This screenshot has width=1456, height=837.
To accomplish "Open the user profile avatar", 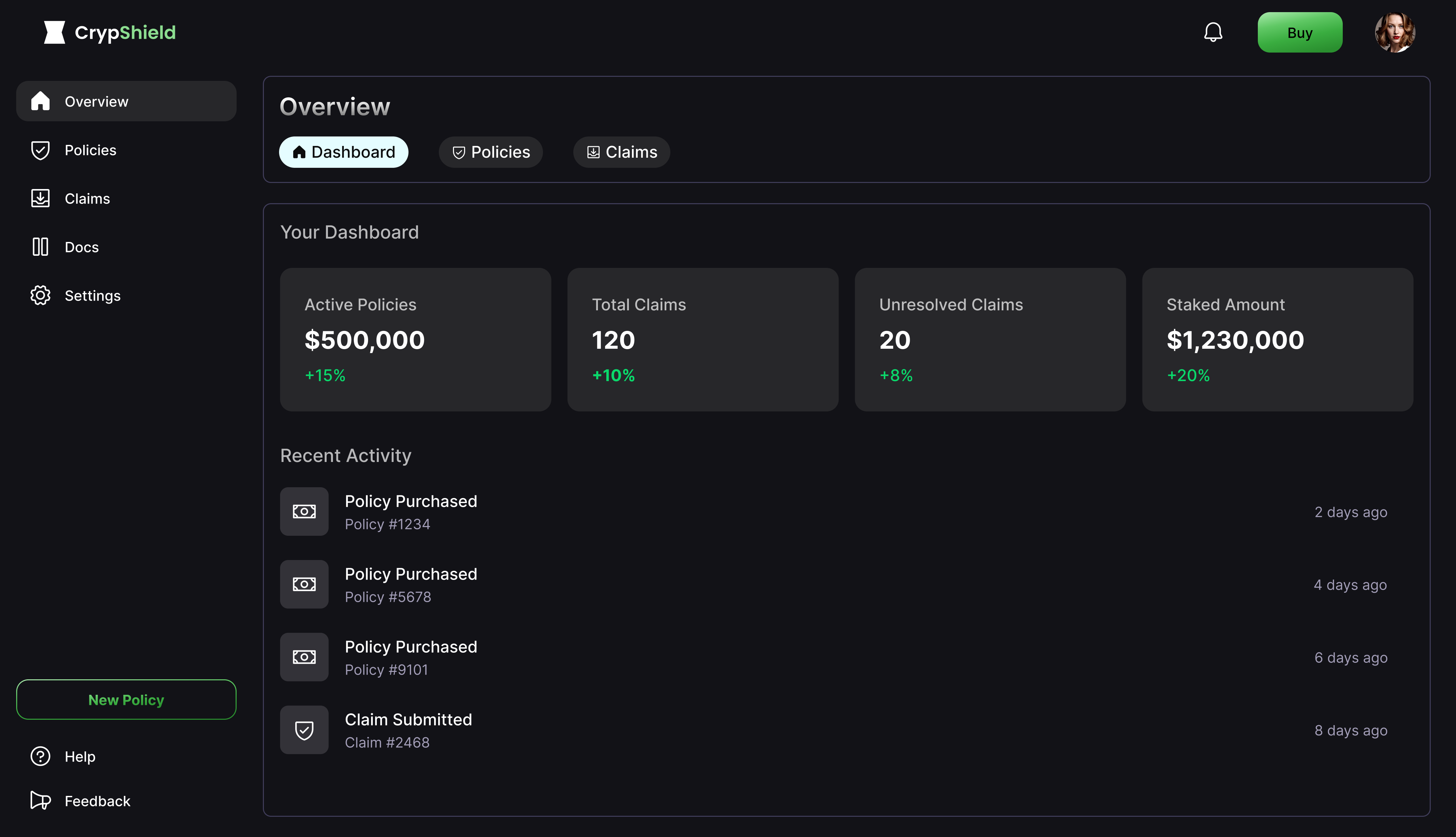I will [x=1395, y=32].
